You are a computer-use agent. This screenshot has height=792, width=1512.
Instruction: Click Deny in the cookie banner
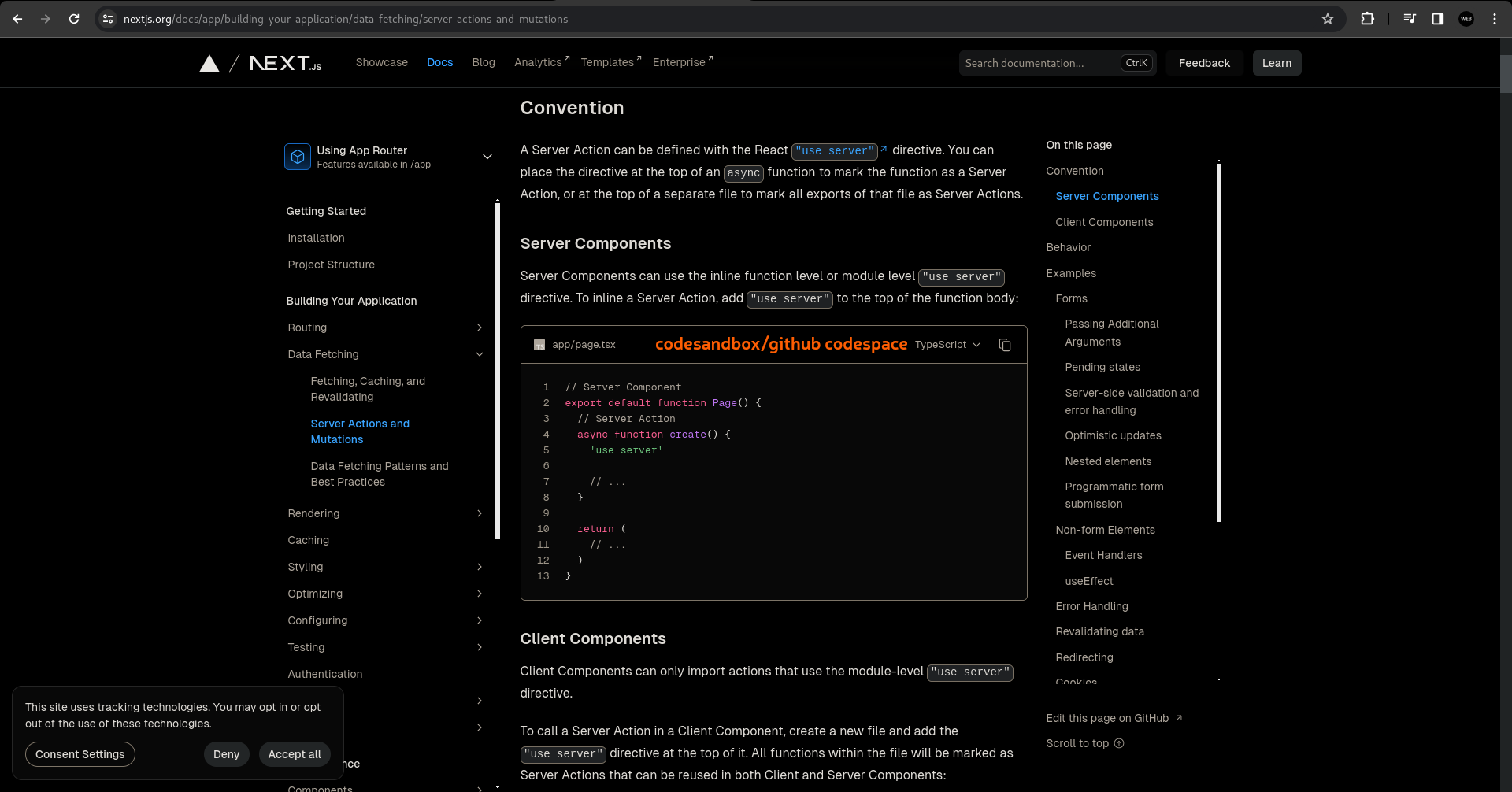click(227, 754)
